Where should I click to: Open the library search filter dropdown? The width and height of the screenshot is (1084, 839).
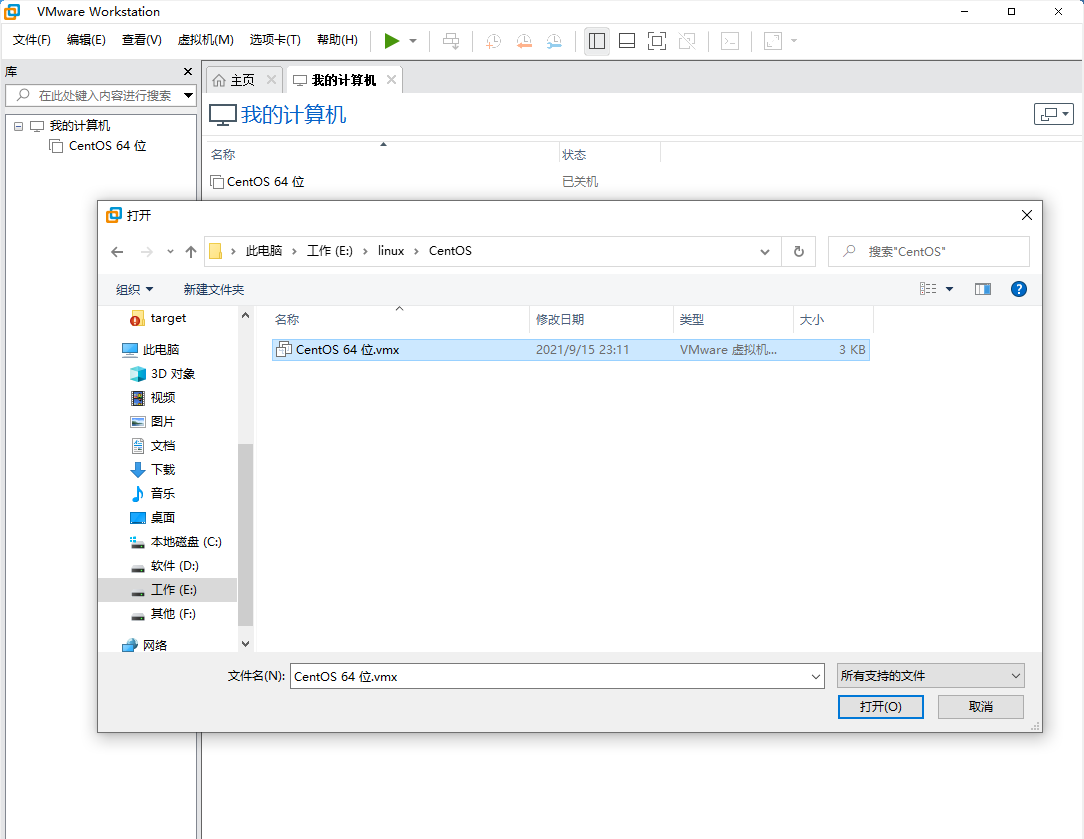(x=188, y=95)
